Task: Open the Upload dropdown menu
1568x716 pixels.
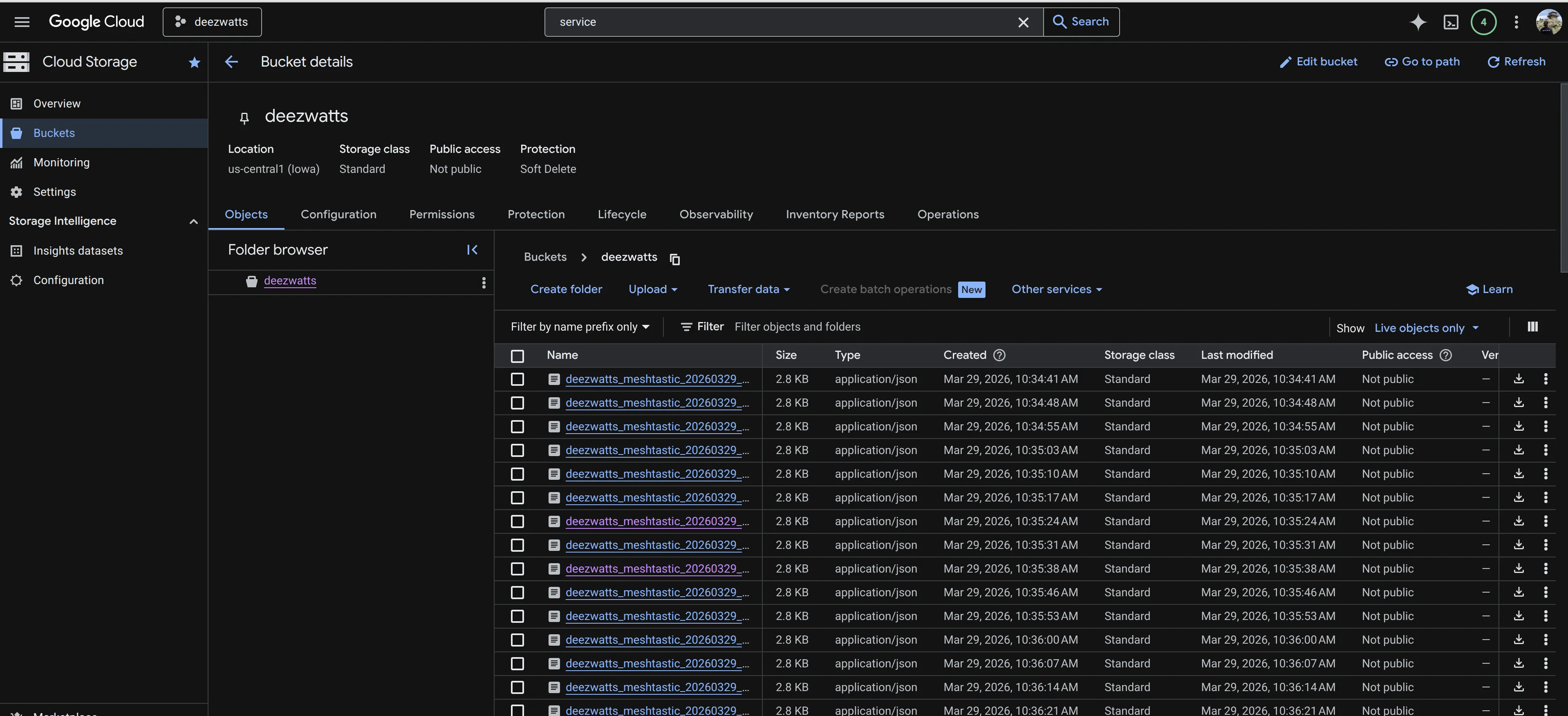Action: tap(652, 290)
